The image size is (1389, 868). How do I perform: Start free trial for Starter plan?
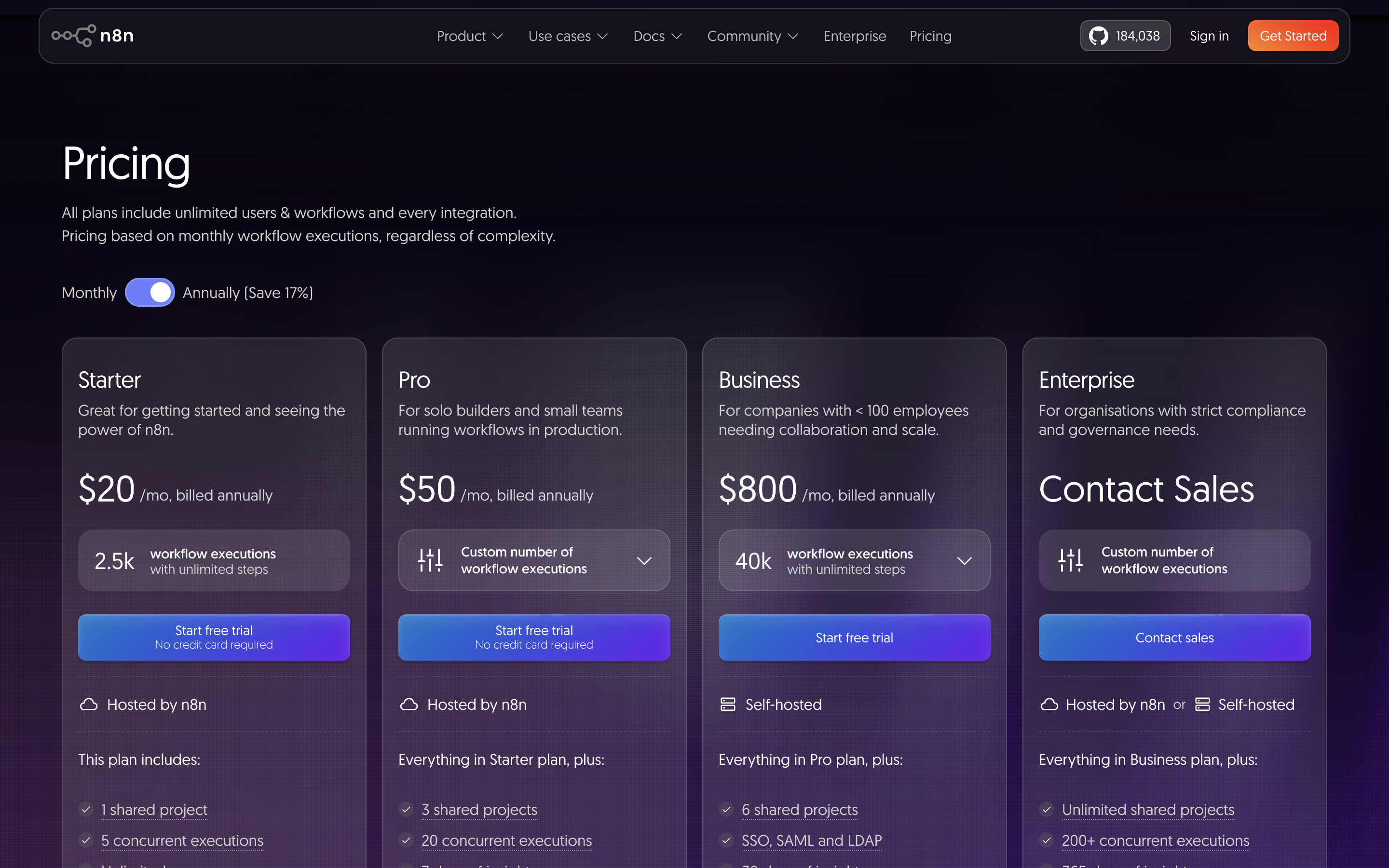[214, 637]
